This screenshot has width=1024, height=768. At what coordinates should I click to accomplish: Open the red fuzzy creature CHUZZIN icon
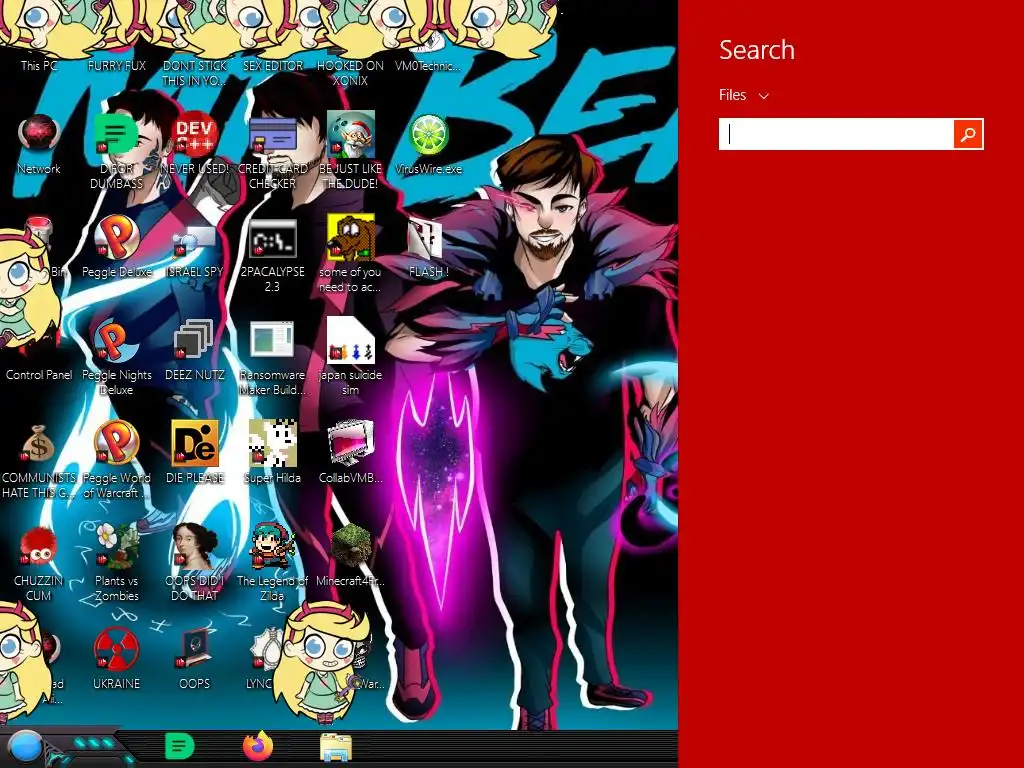(x=39, y=546)
